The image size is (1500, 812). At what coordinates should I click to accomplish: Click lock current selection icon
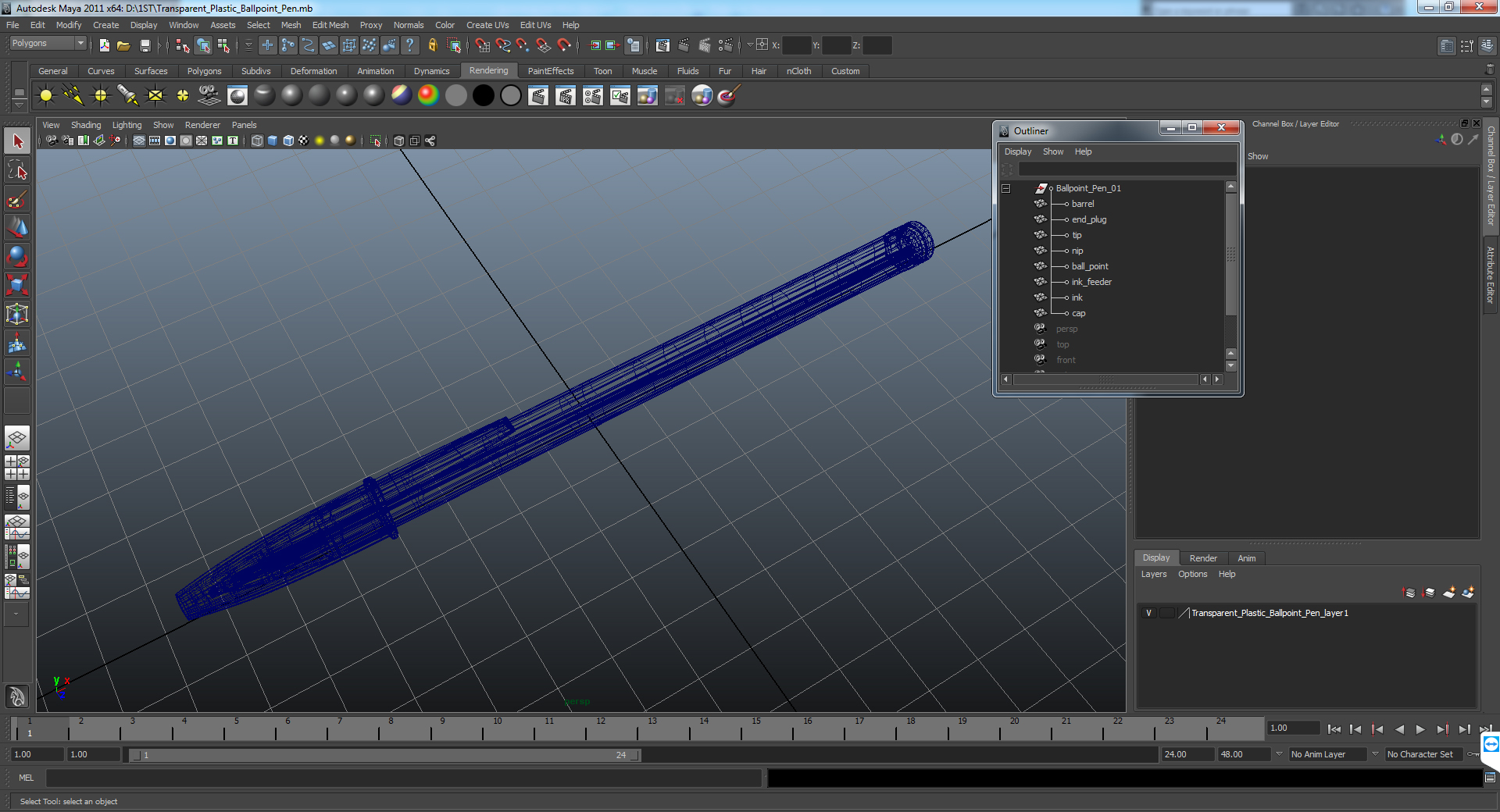tap(432, 45)
